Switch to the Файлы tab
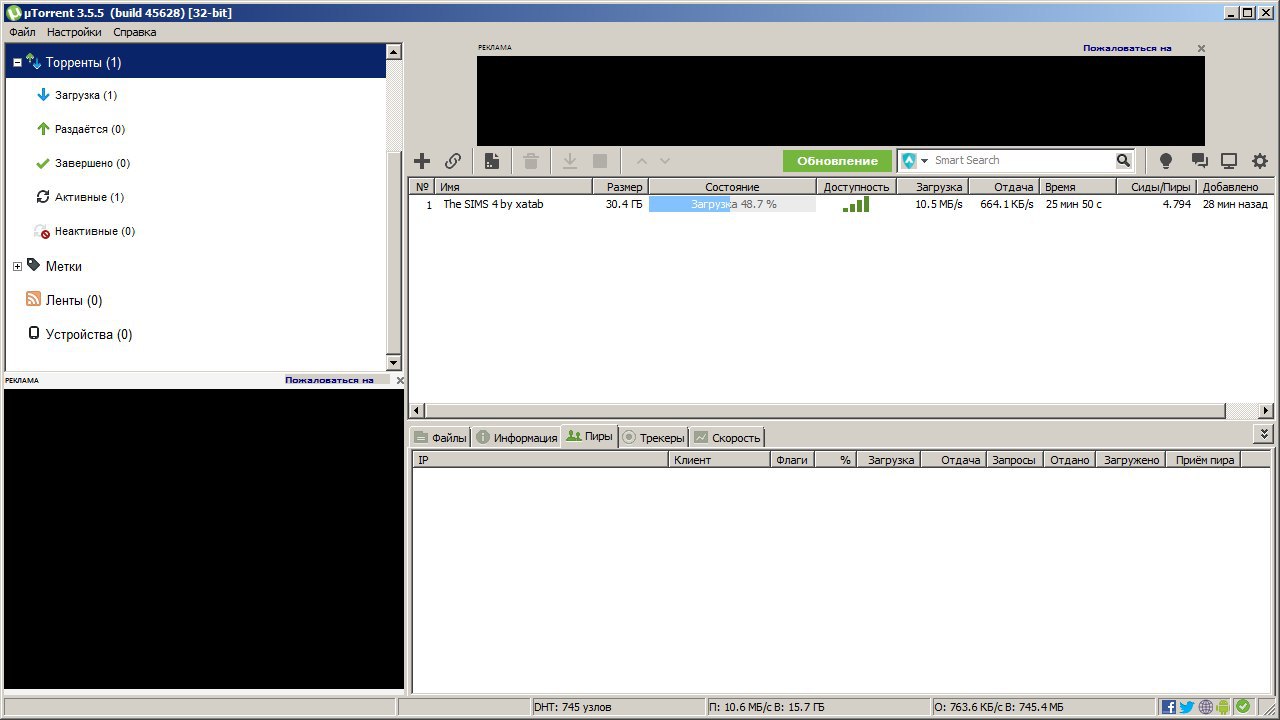This screenshot has width=1280, height=720. pyautogui.click(x=440, y=437)
